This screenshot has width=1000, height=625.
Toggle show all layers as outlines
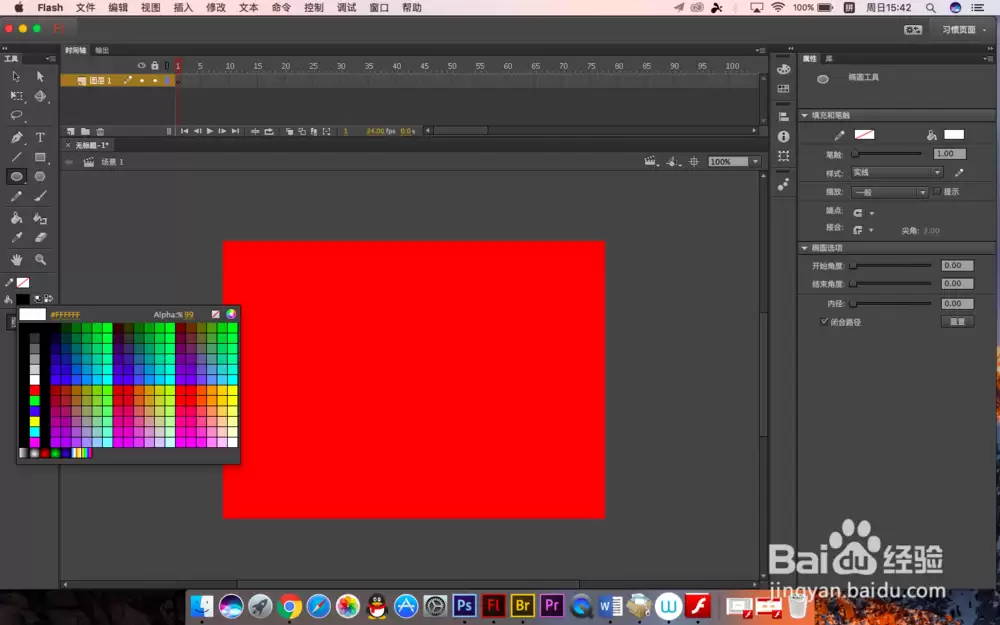(x=167, y=66)
